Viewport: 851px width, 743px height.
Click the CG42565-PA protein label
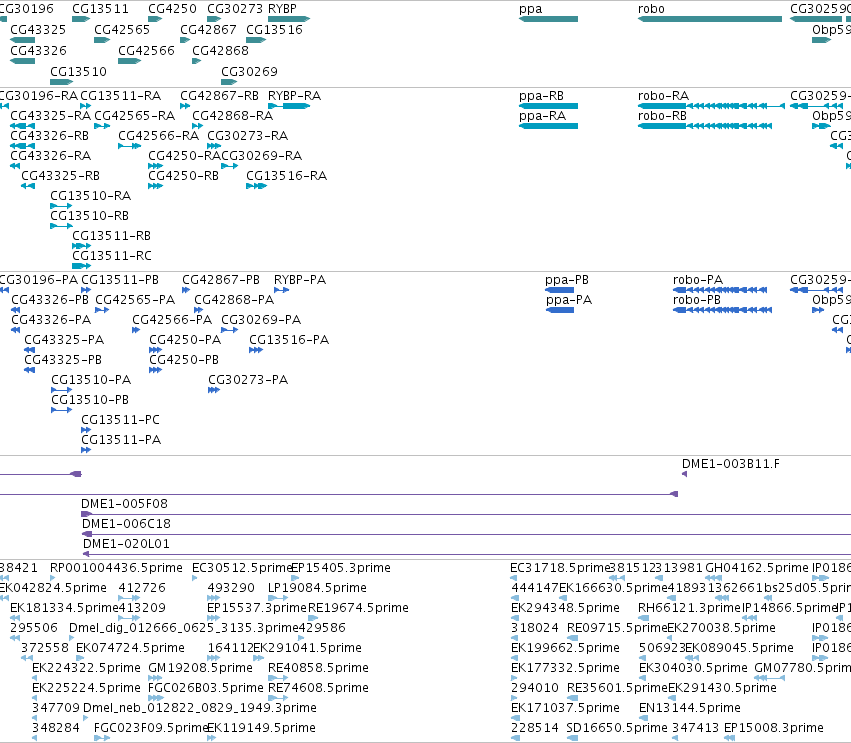(x=135, y=300)
